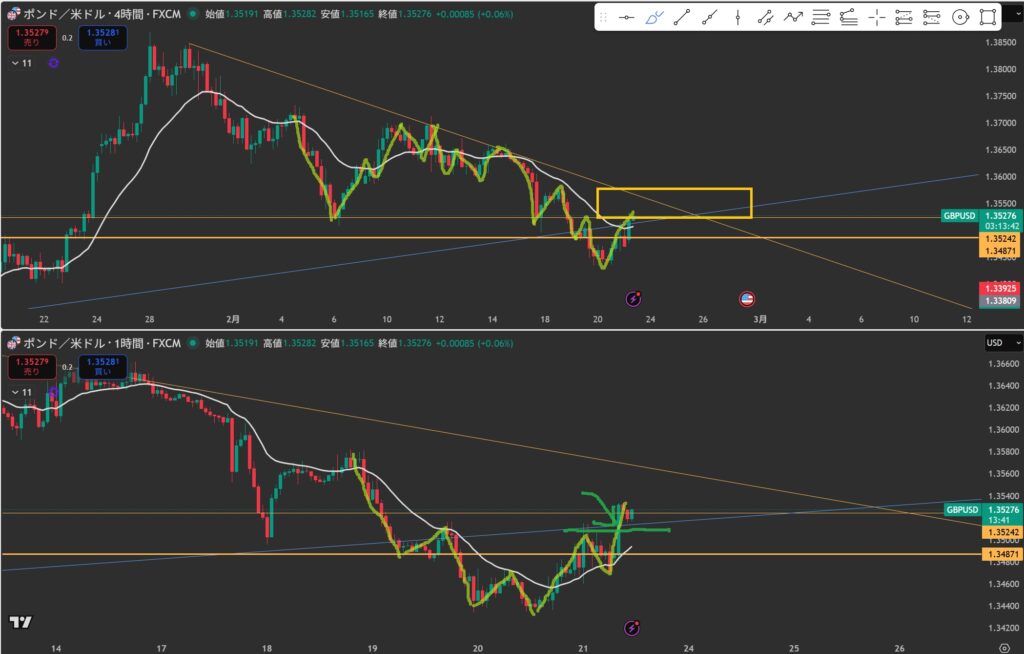Viewport: 1024px width, 654px height.
Task: Select the trend line tool
Action: (x=682, y=17)
